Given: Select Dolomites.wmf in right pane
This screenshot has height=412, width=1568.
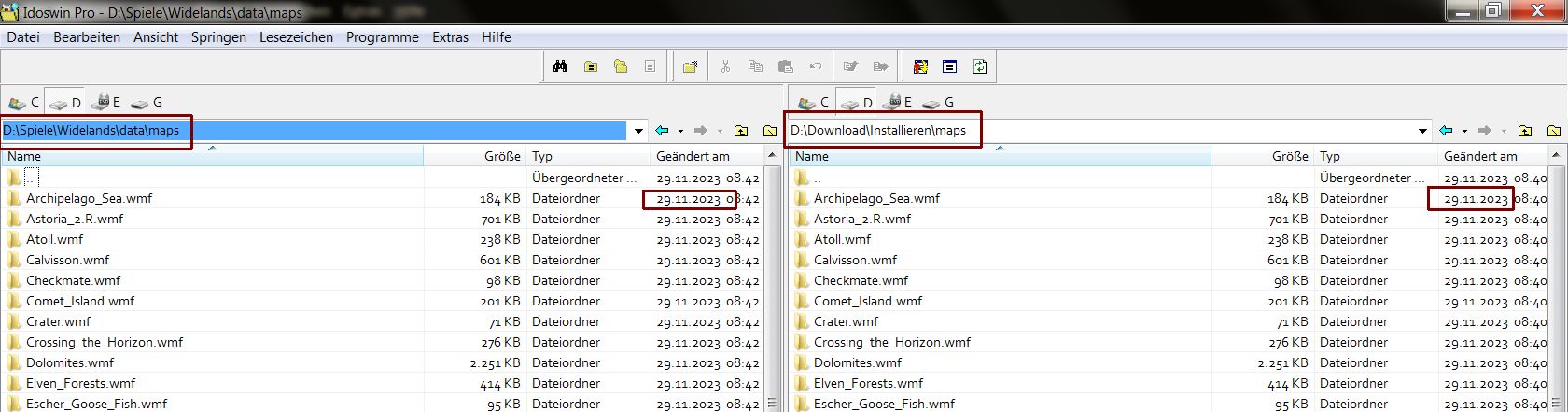Looking at the screenshot, I should tap(858, 362).
